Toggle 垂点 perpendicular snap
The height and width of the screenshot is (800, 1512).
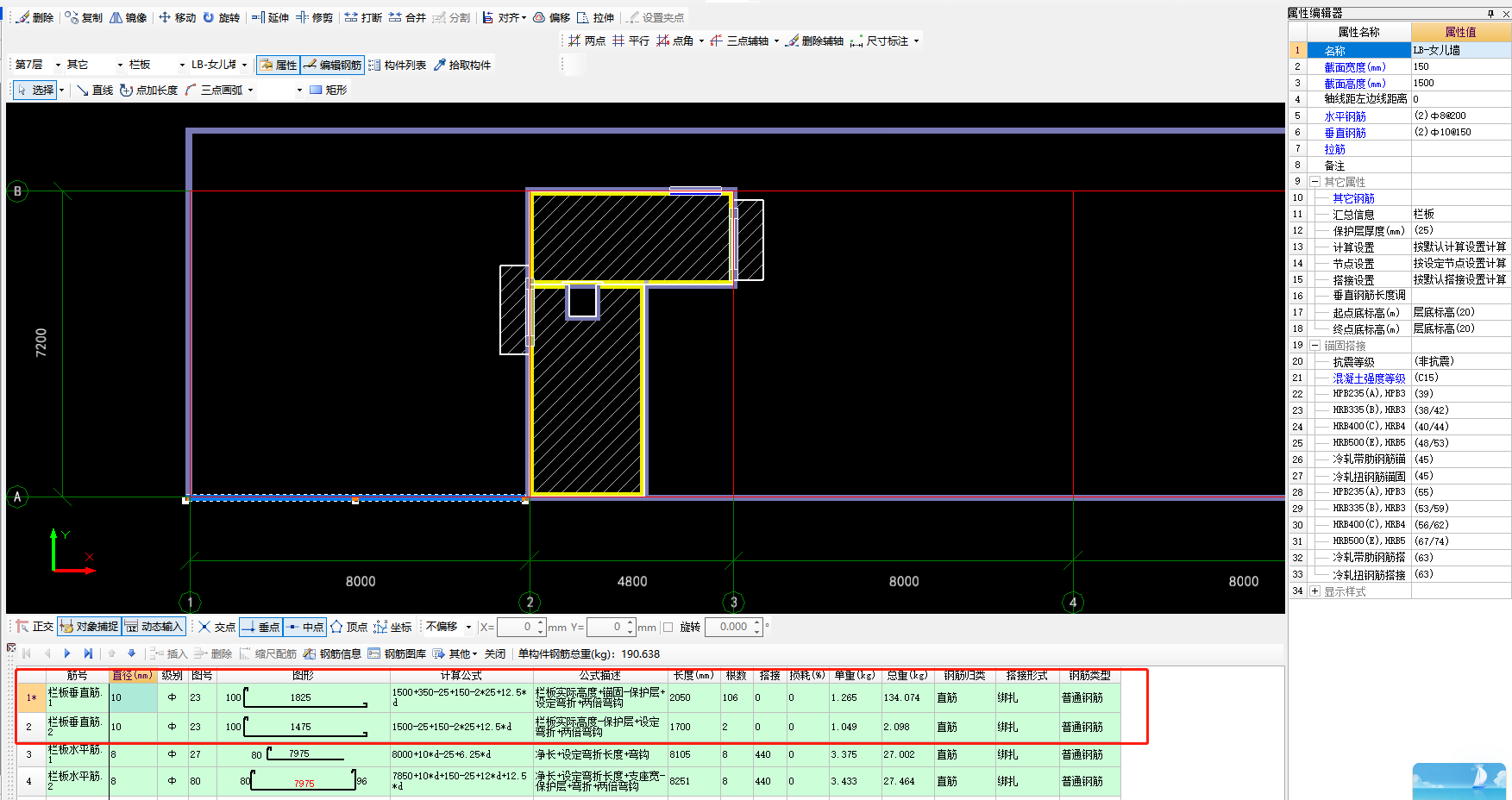tap(260, 627)
